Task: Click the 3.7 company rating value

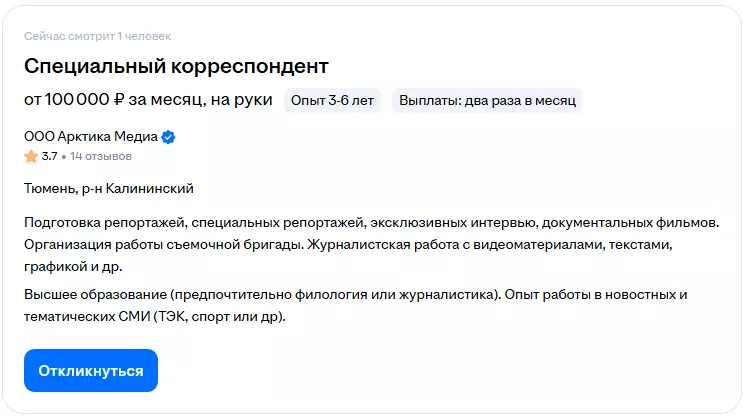Action: pos(50,156)
